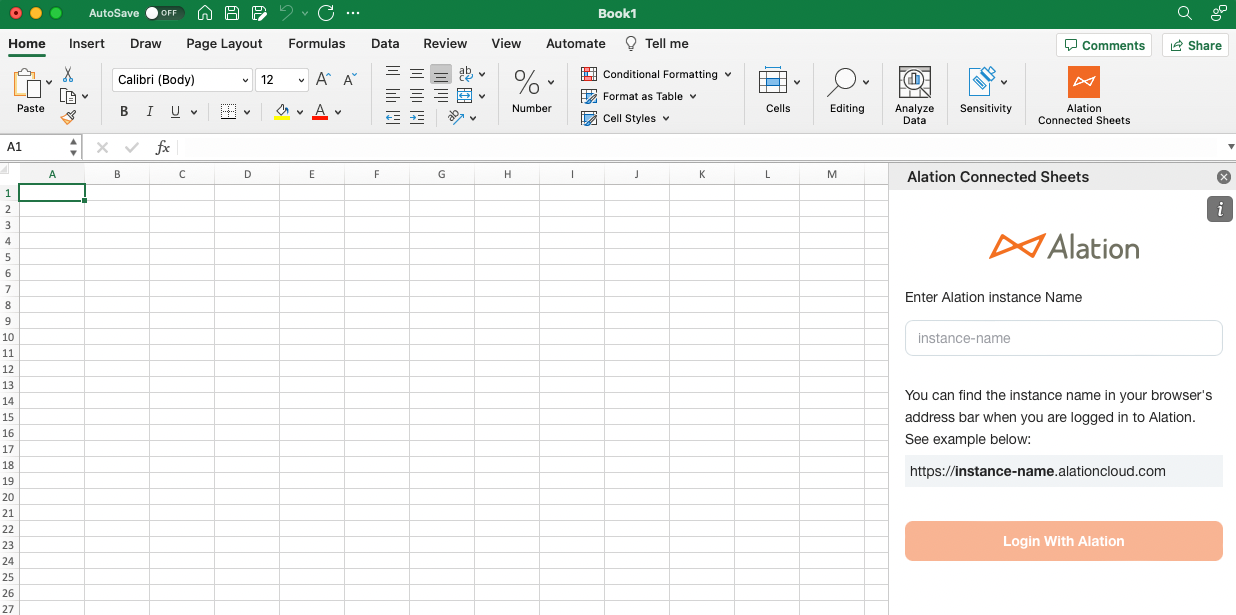Screen dimensions: 1236x615
Task: Apply Italic formatting
Action: pyautogui.click(x=150, y=112)
